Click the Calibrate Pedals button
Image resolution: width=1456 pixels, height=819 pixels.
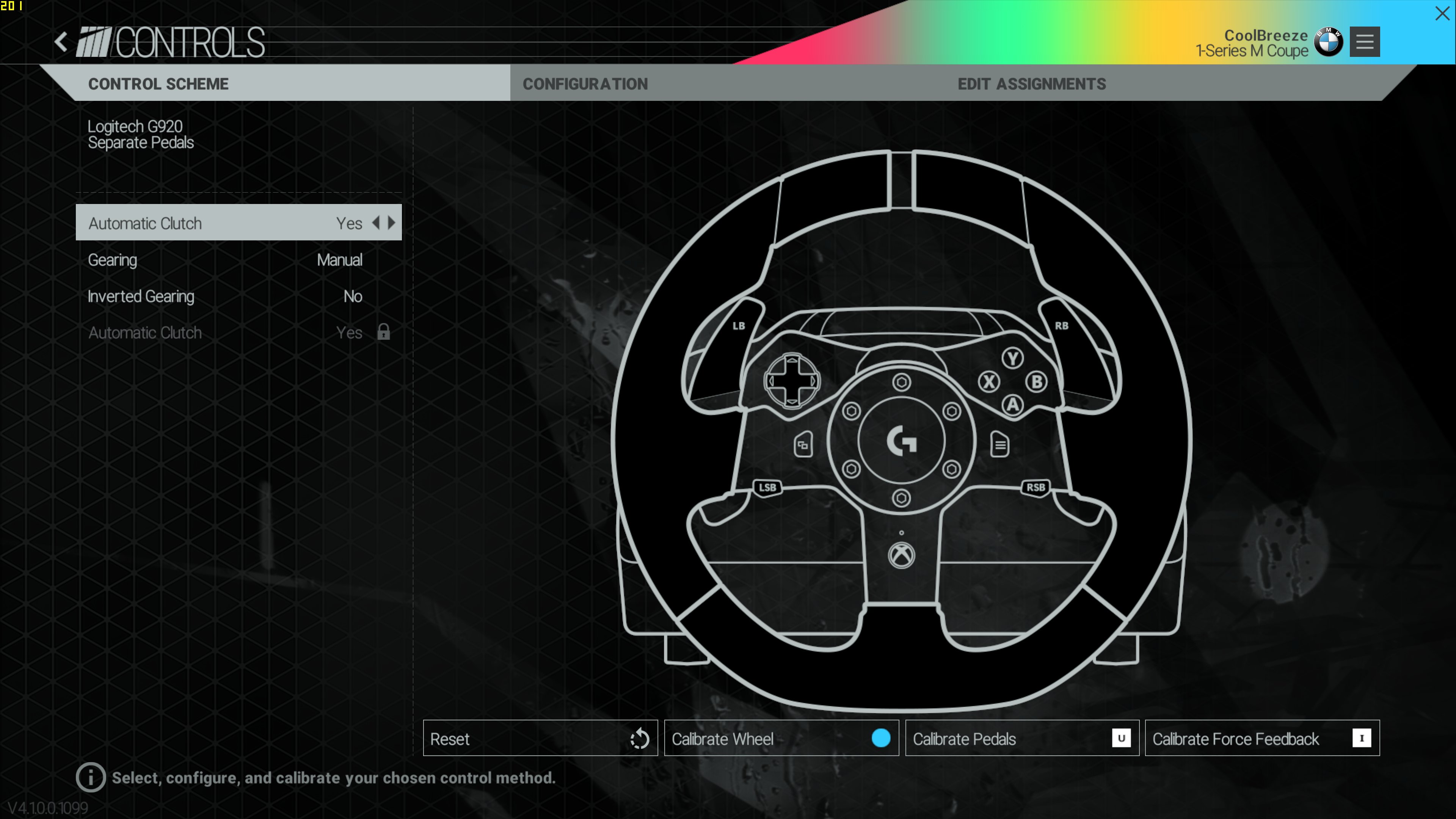click(1022, 738)
